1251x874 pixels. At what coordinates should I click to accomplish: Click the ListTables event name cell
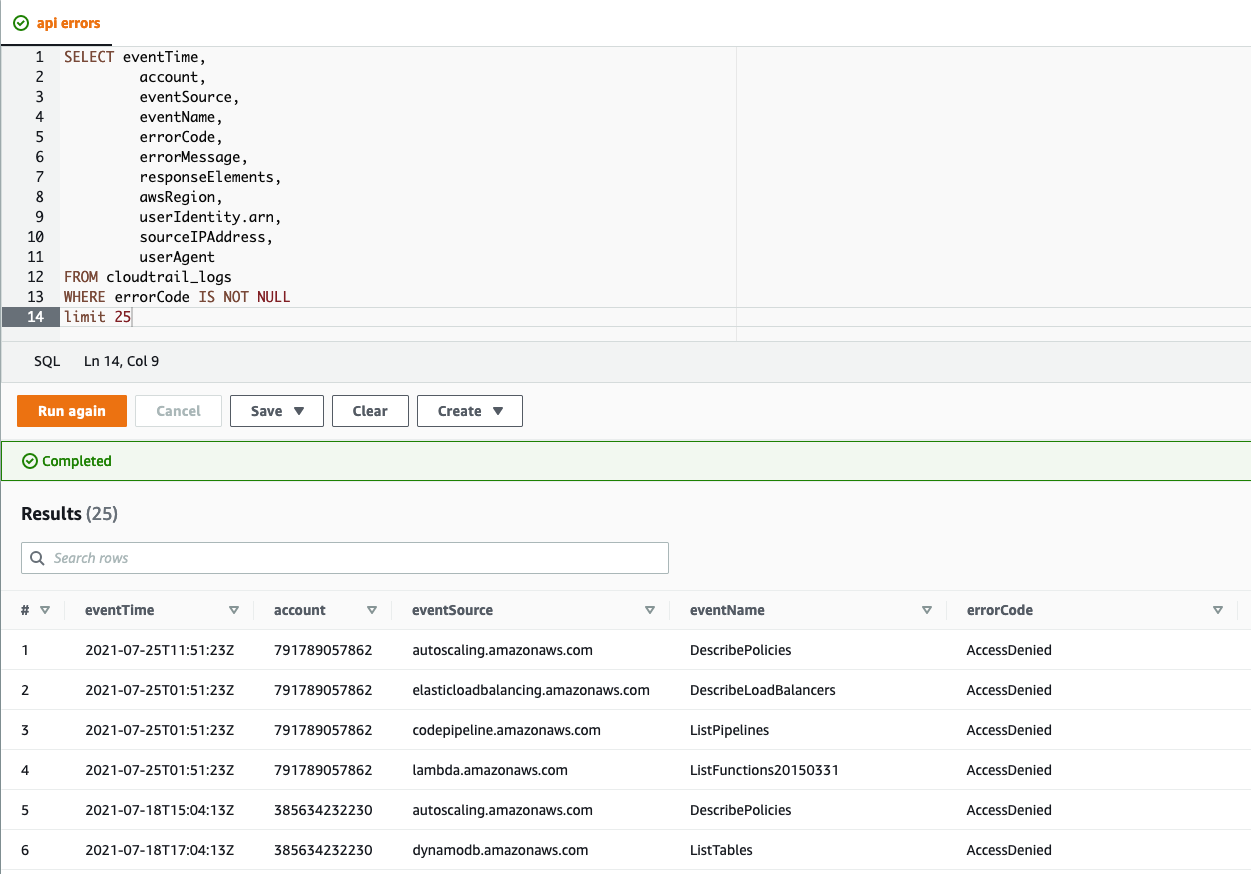point(721,850)
